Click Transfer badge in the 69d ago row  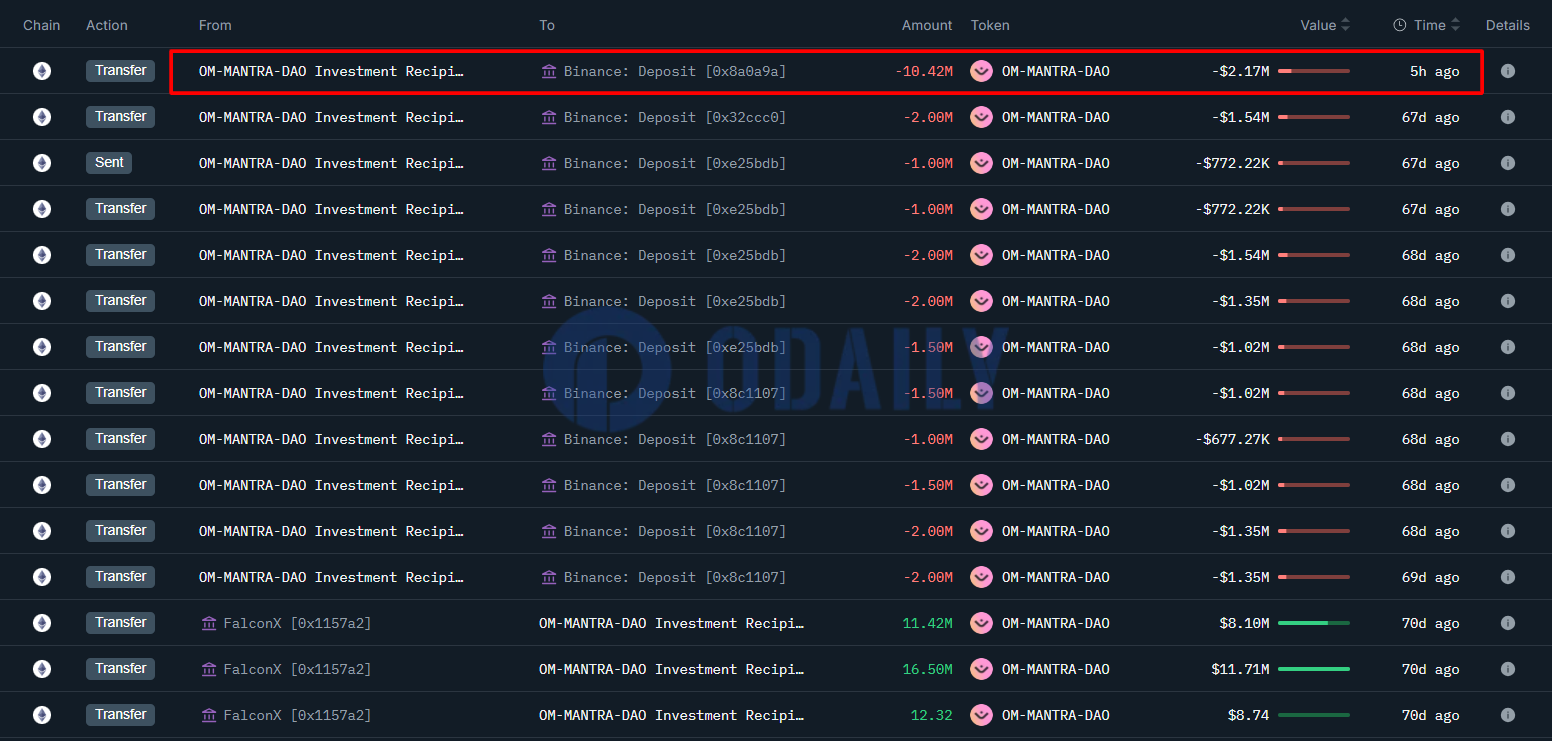coord(121,577)
